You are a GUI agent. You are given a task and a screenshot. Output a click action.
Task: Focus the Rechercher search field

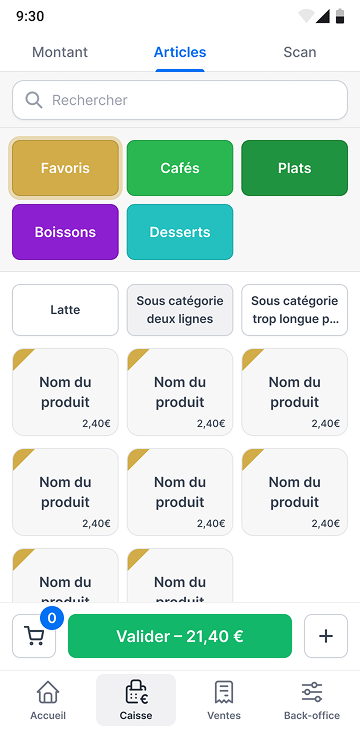click(180, 100)
